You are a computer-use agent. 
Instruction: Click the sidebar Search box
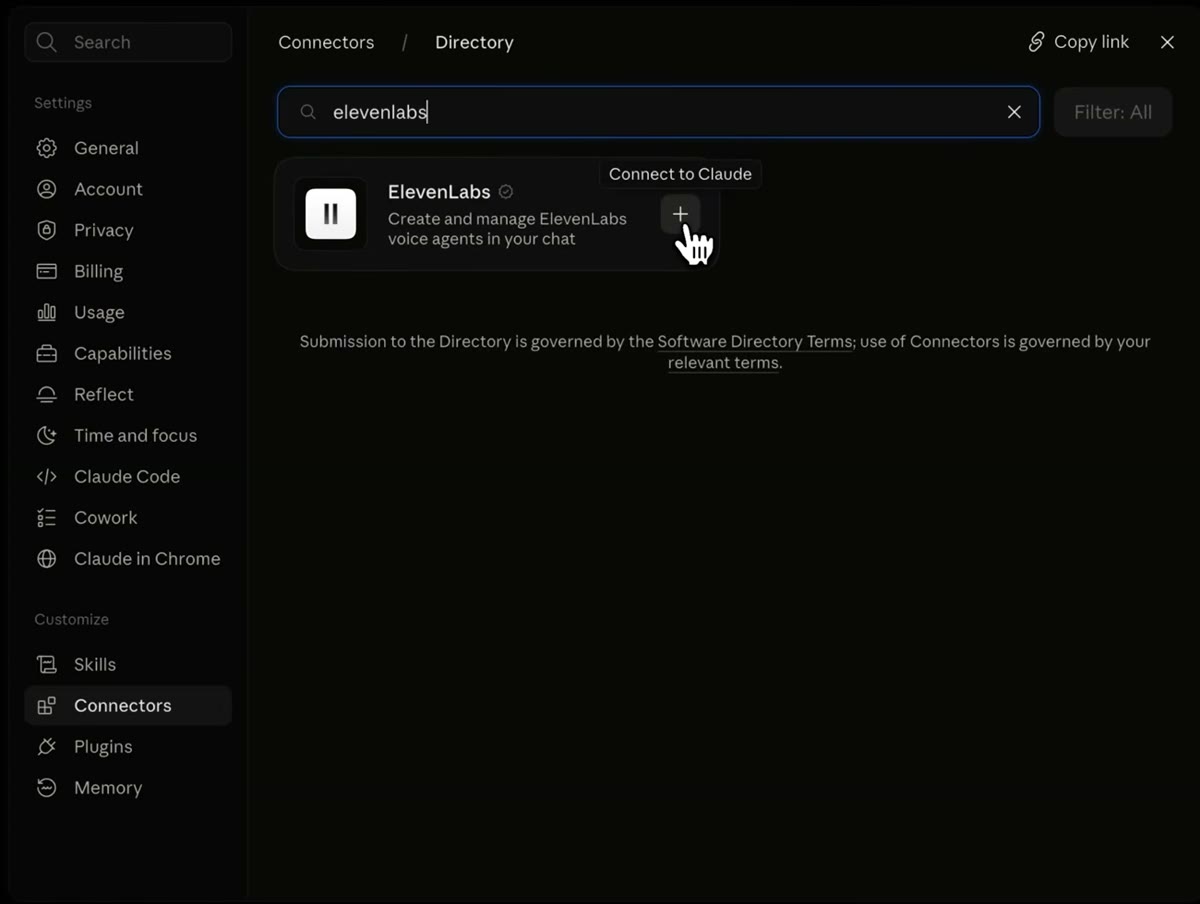[128, 42]
